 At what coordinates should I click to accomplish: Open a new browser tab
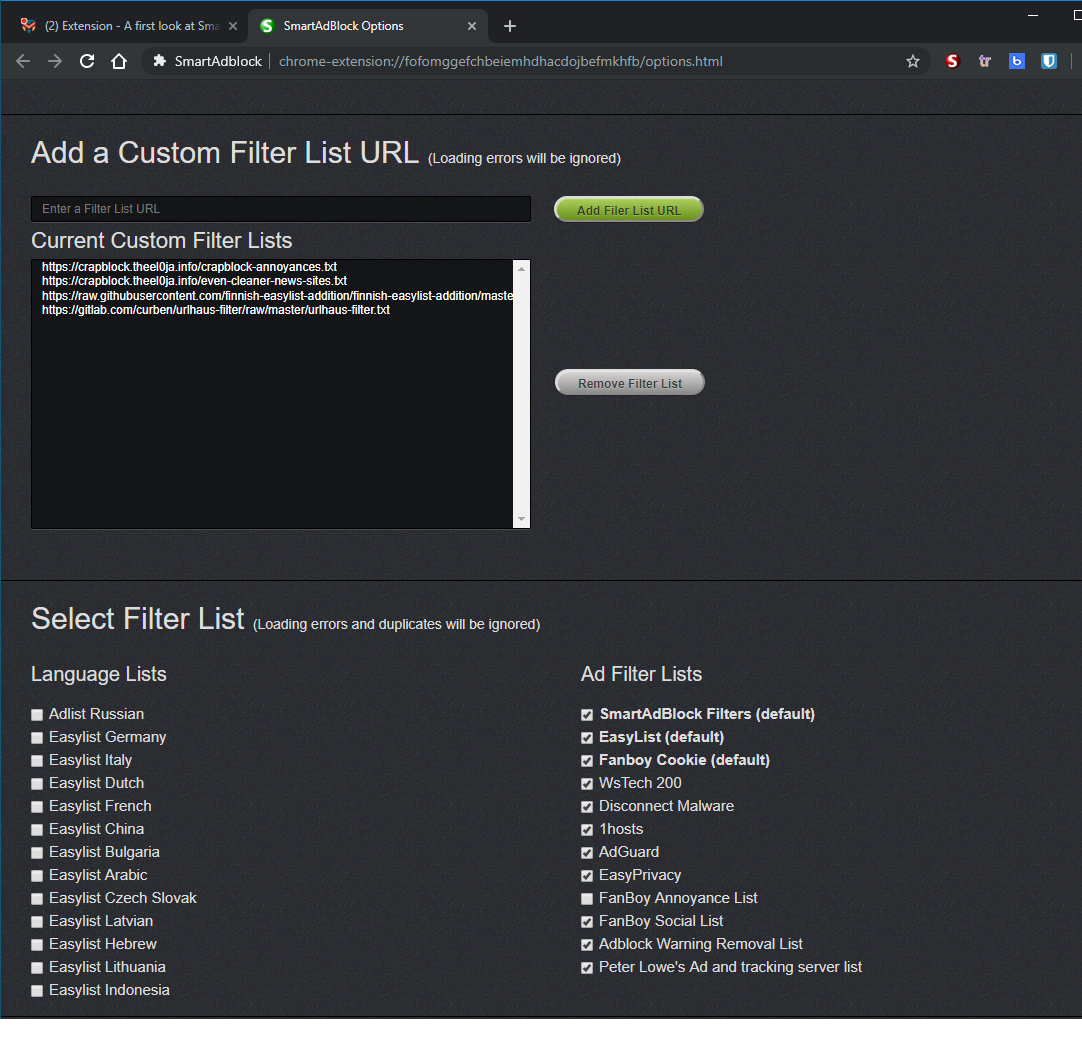click(510, 26)
